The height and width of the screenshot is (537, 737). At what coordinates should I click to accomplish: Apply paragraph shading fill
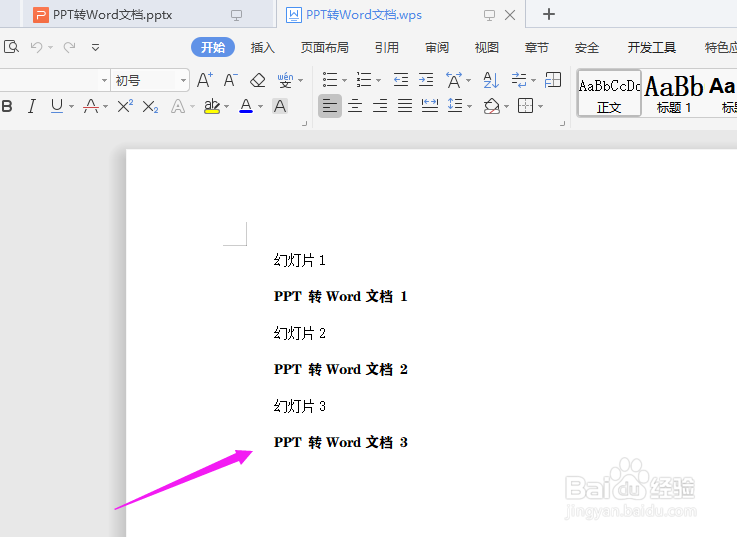point(492,106)
